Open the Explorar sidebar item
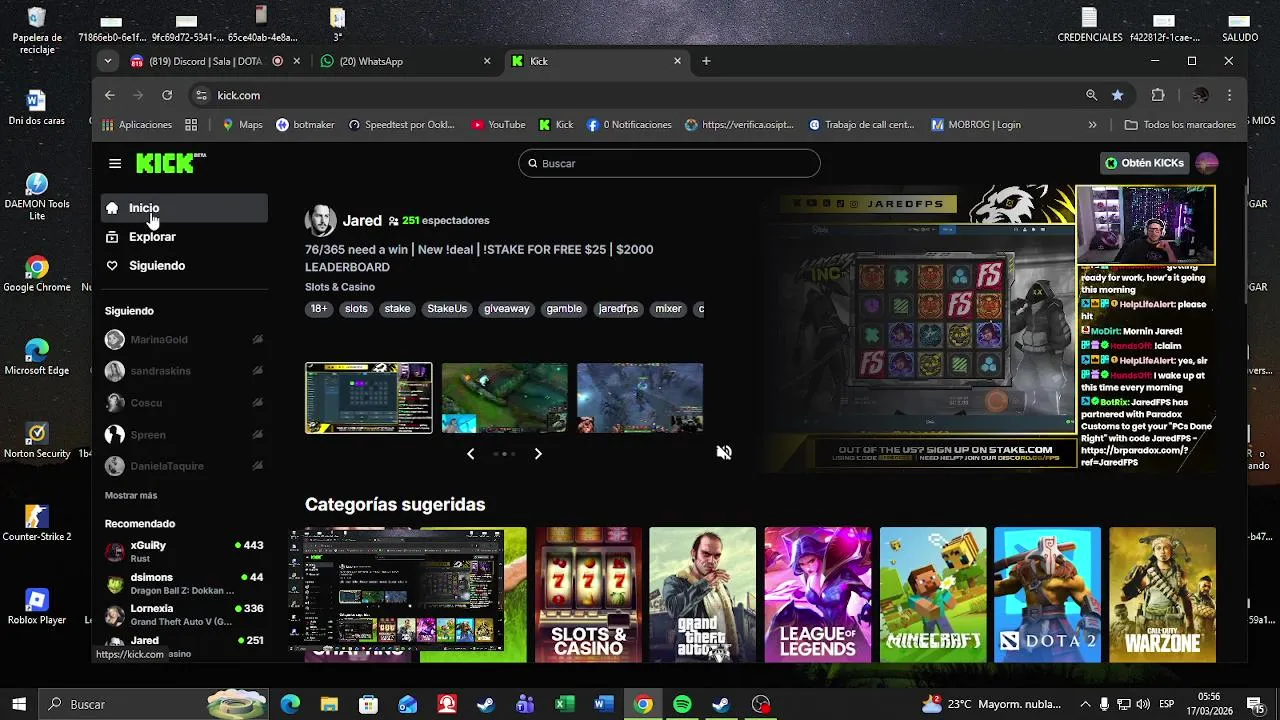 [152, 237]
